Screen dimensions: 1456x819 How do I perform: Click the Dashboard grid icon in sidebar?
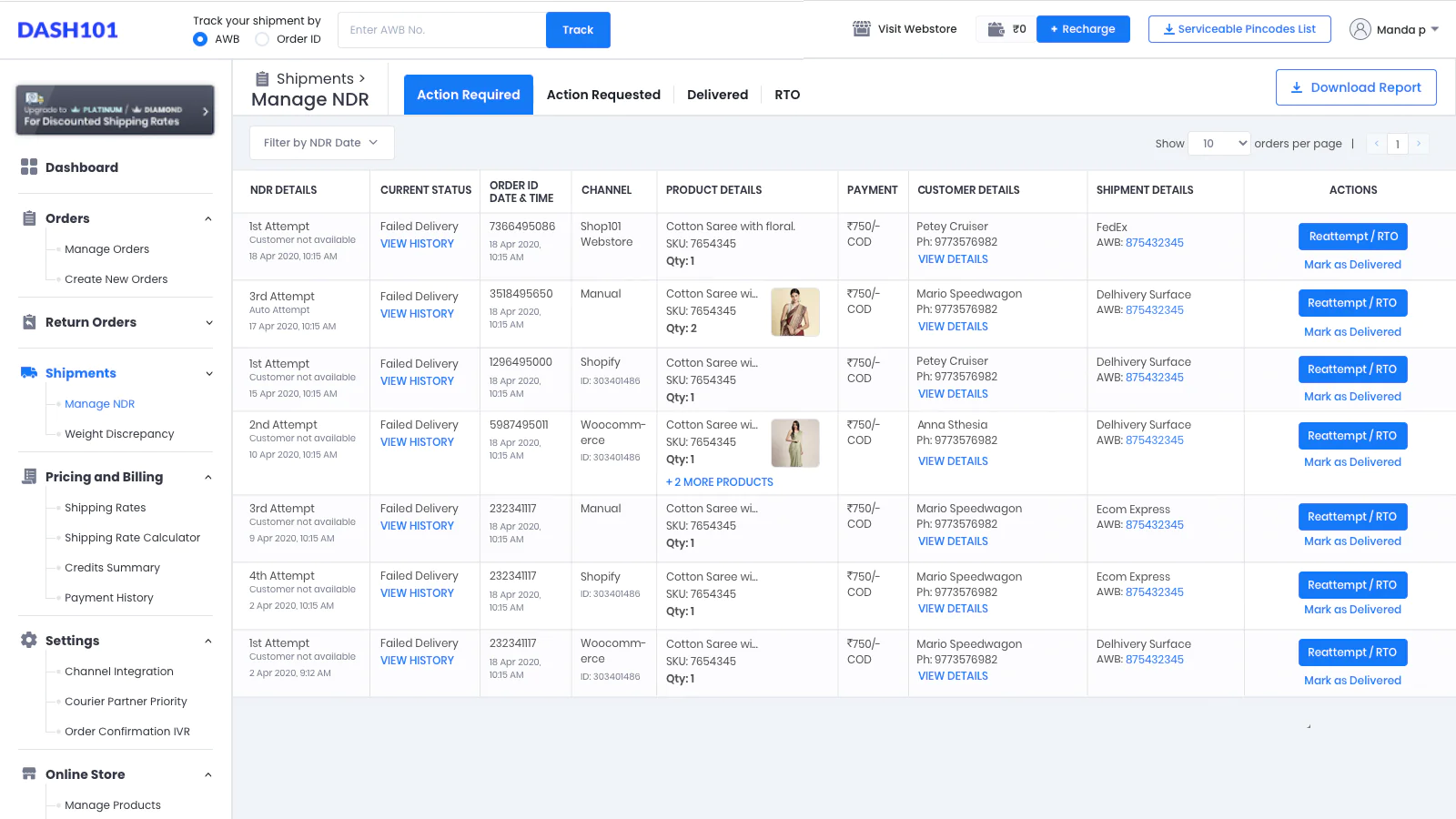(29, 167)
